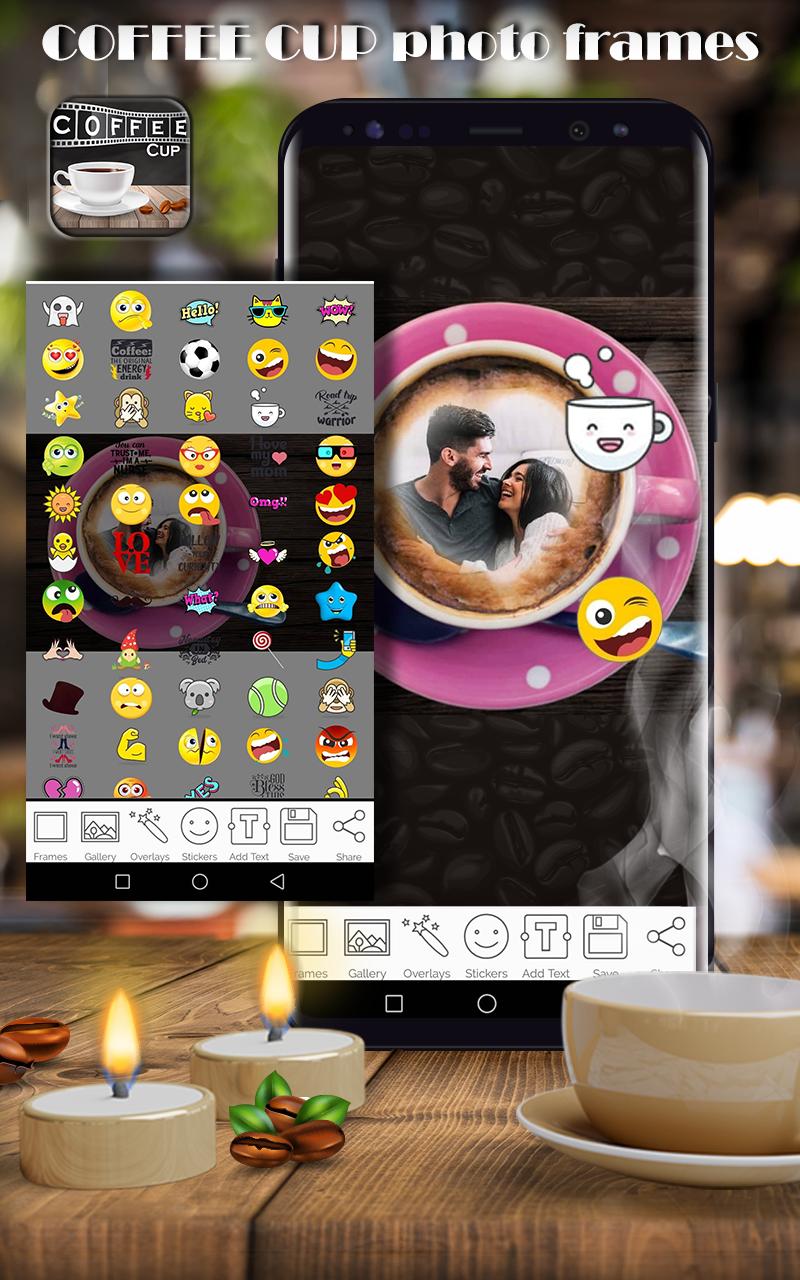This screenshot has height=1280, width=800.
Task: Choose the WOW! comic burst sticker
Action: pos(336,311)
